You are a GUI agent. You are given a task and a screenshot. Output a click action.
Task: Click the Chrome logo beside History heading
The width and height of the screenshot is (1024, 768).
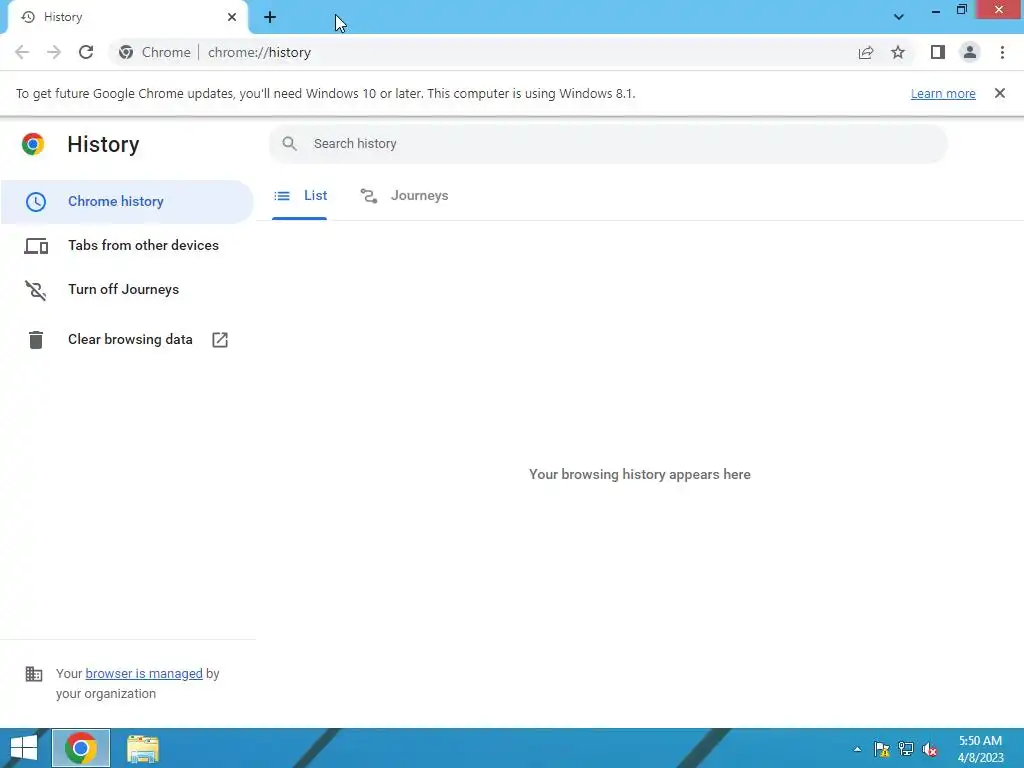[x=33, y=144]
